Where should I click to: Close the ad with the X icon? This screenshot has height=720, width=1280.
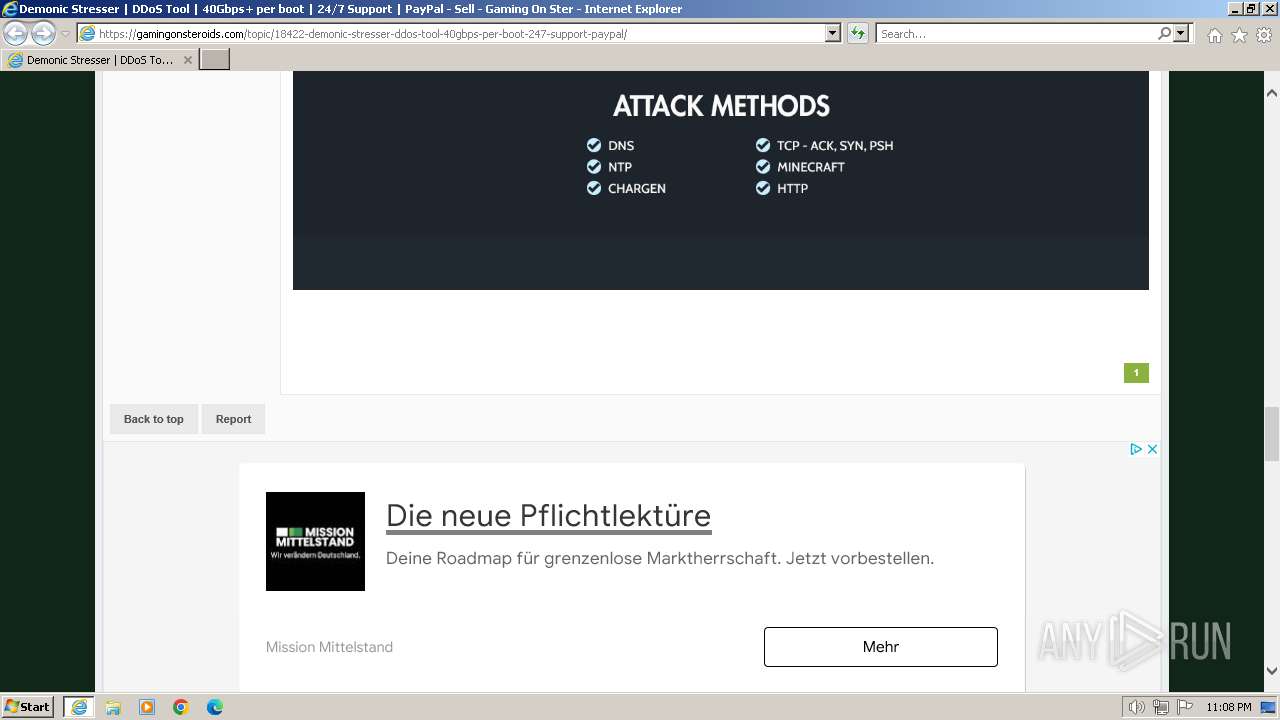coord(1152,449)
